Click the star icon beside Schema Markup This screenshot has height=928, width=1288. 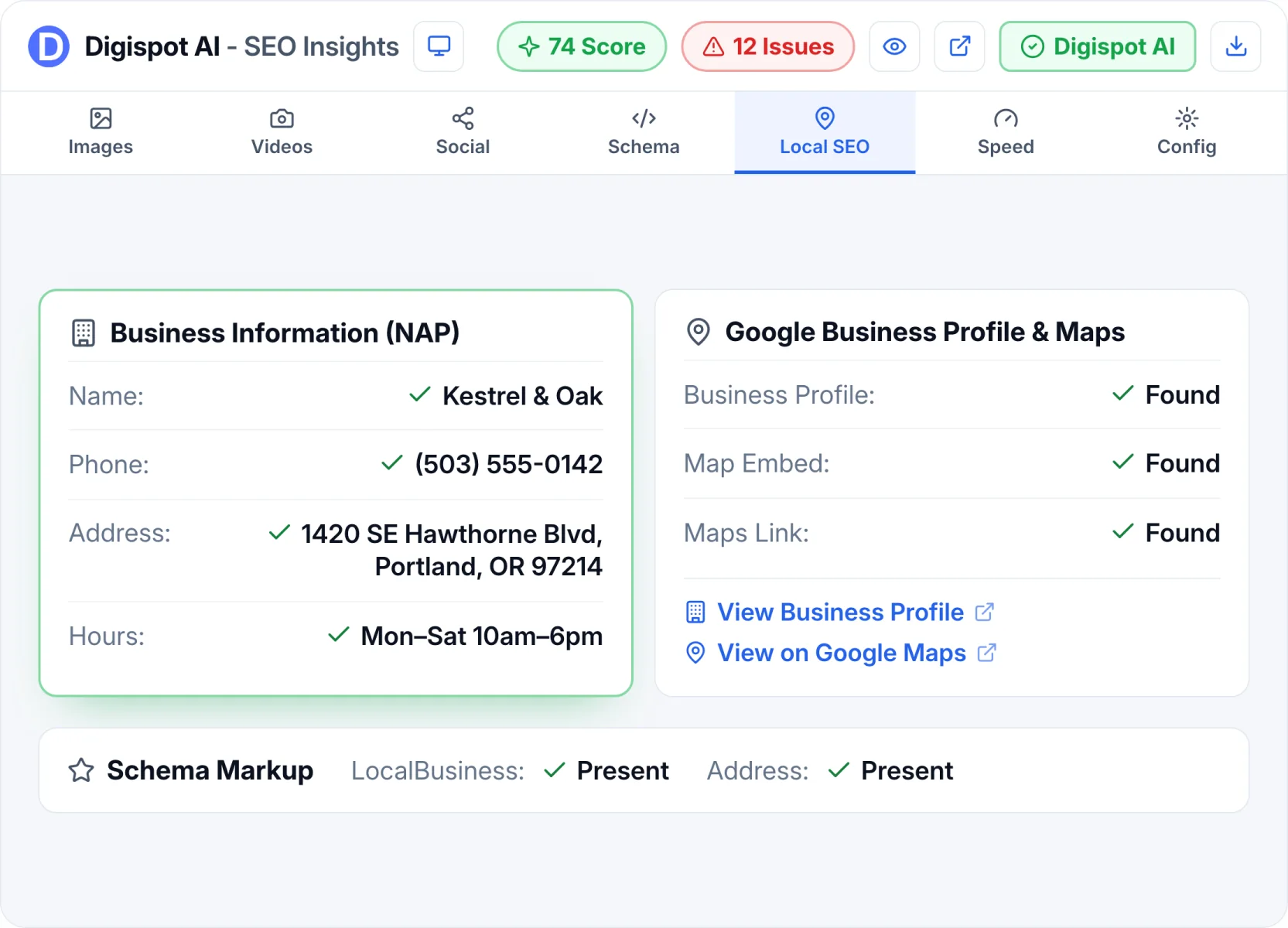click(x=81, y=770)
